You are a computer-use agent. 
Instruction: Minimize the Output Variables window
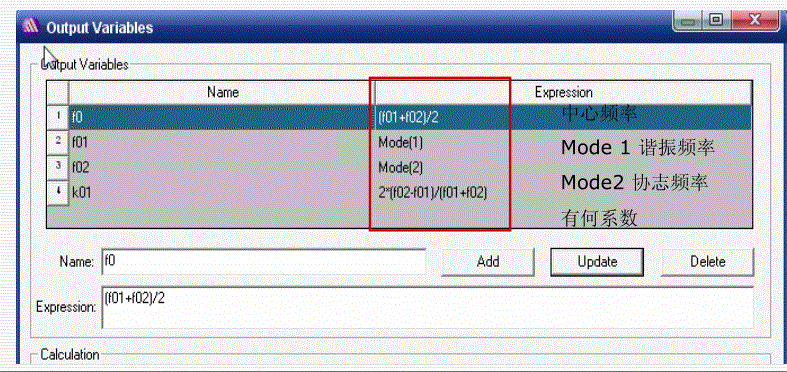tap(689, 21)
